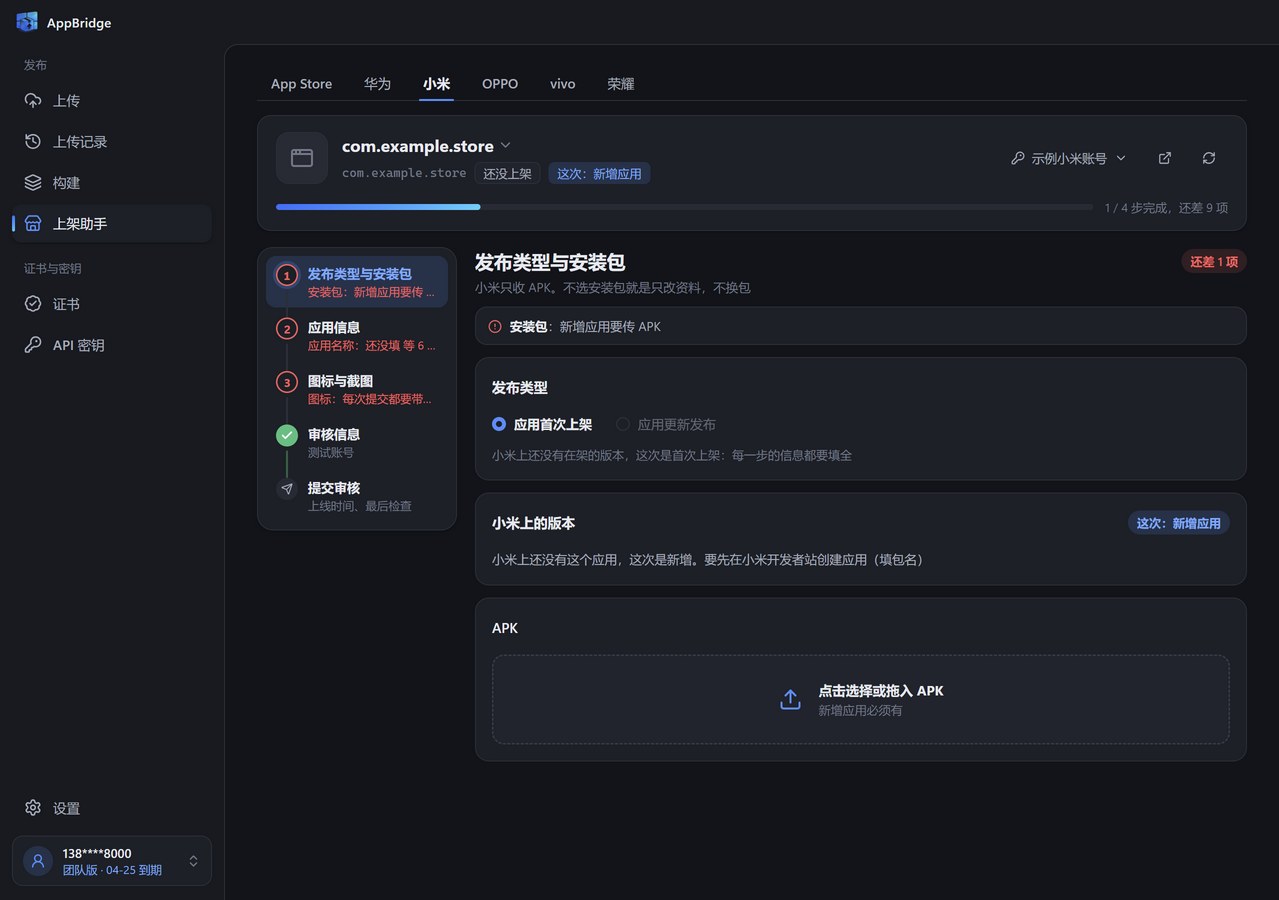Click 1 / 4 步完成 progress text
The width and height of the screenshot is (1279, 900).
1167,208
